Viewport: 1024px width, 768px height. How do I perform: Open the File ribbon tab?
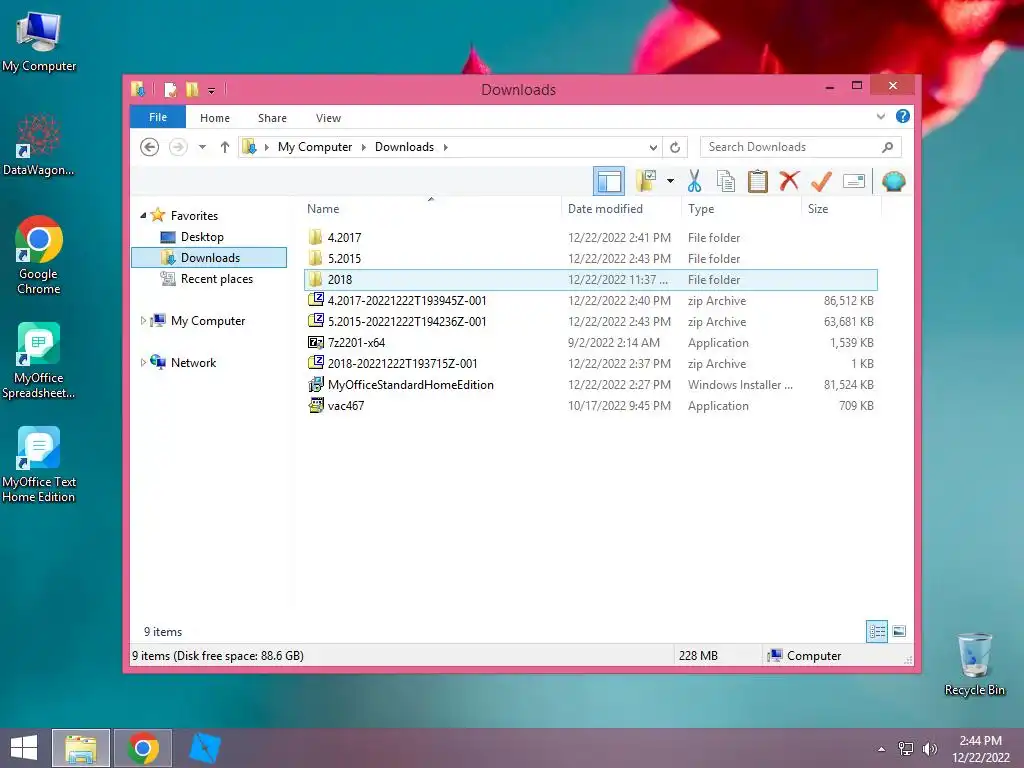coord(158,117)
